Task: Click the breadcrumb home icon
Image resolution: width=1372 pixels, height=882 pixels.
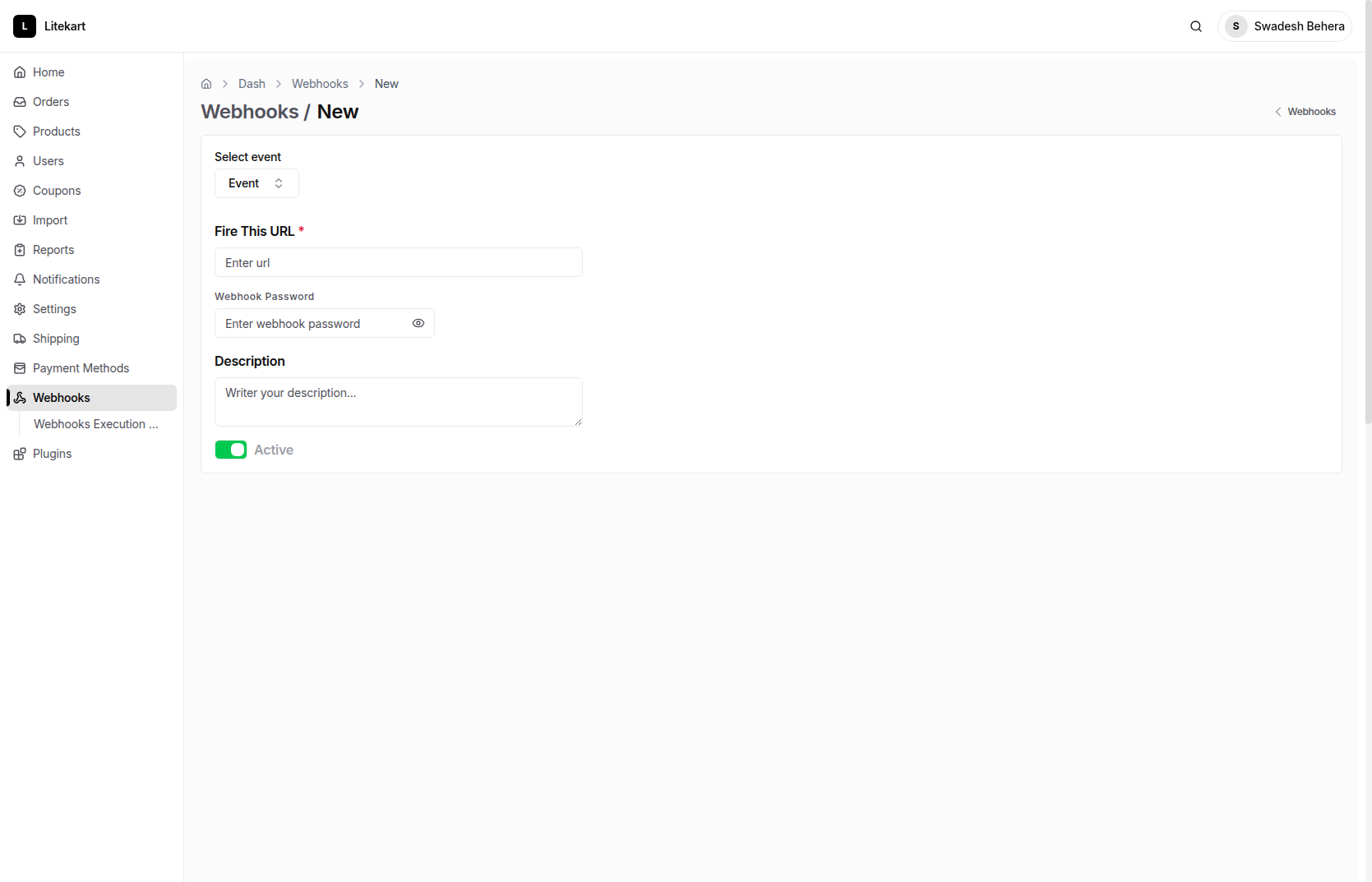Action: (206, 84)
